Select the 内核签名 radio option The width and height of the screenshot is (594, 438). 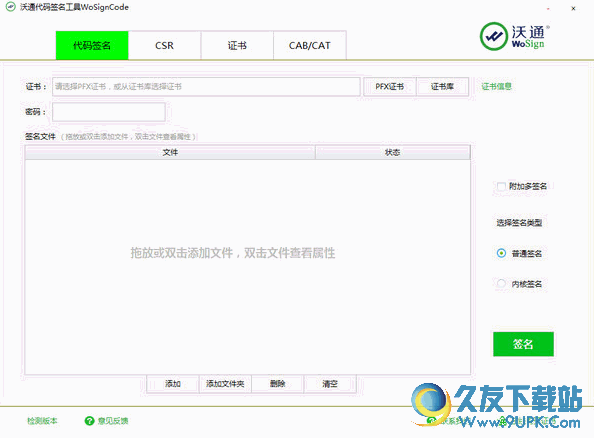tap(501, 283)
